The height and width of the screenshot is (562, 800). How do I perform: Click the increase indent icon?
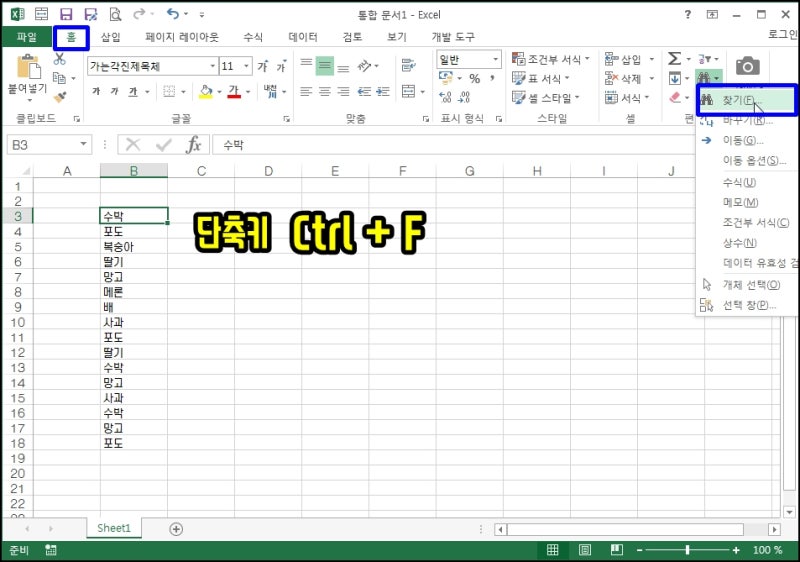click(x=383, y=92)
